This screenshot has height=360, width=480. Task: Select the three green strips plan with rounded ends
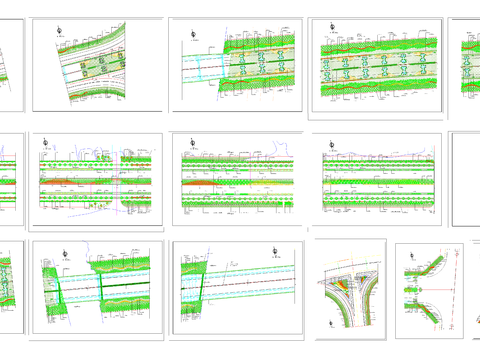coord(377,179)
